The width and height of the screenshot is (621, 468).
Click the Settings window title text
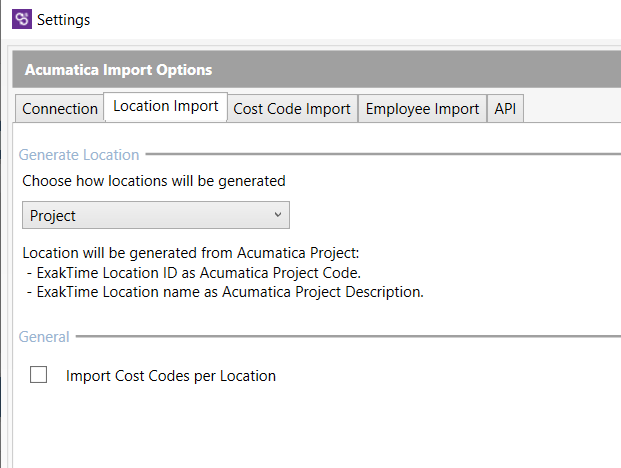(x=63, y=20)
